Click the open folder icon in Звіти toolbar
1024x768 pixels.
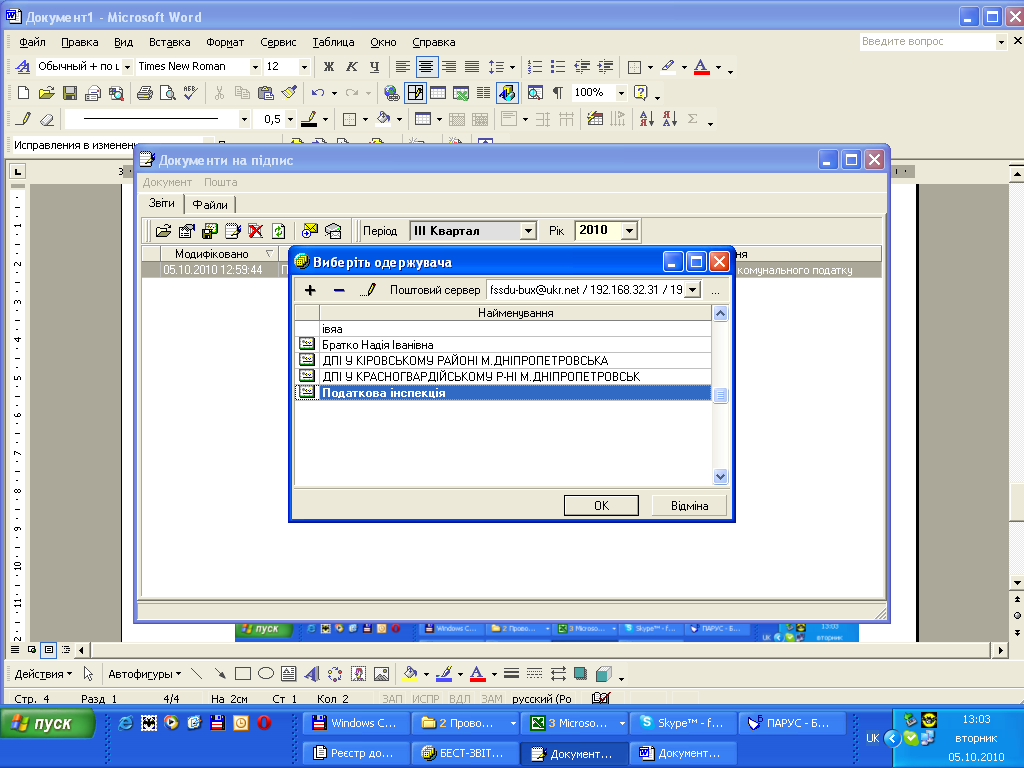click(163, 231)
